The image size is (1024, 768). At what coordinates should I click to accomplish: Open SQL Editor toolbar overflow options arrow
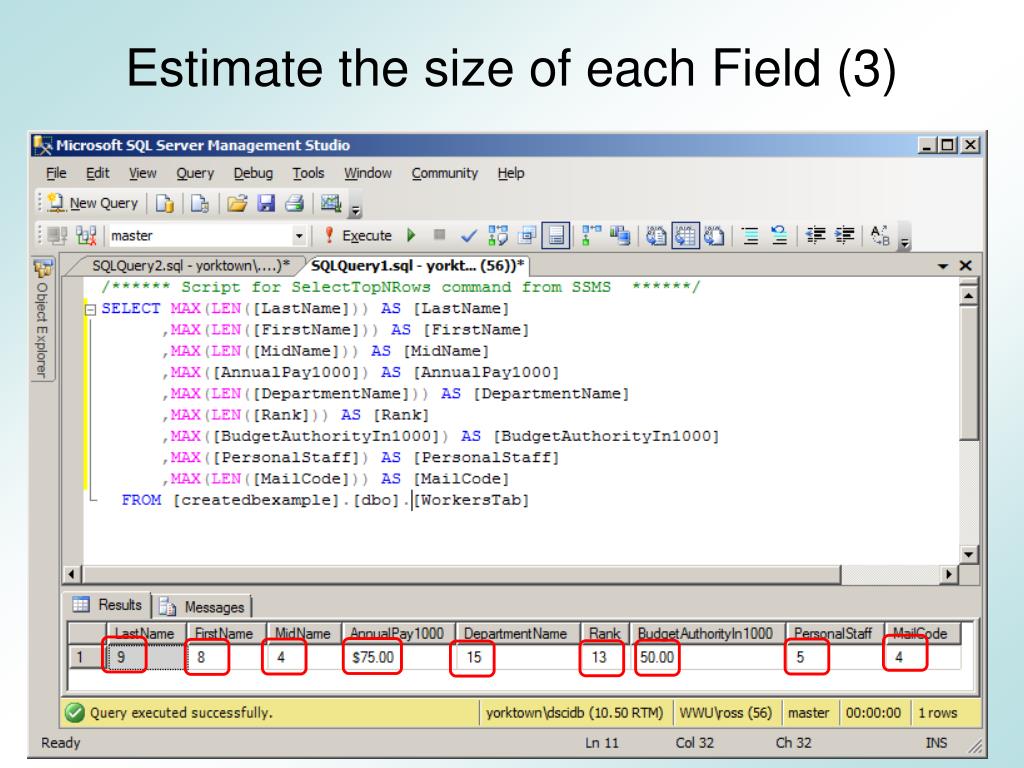tap(904, 243)
